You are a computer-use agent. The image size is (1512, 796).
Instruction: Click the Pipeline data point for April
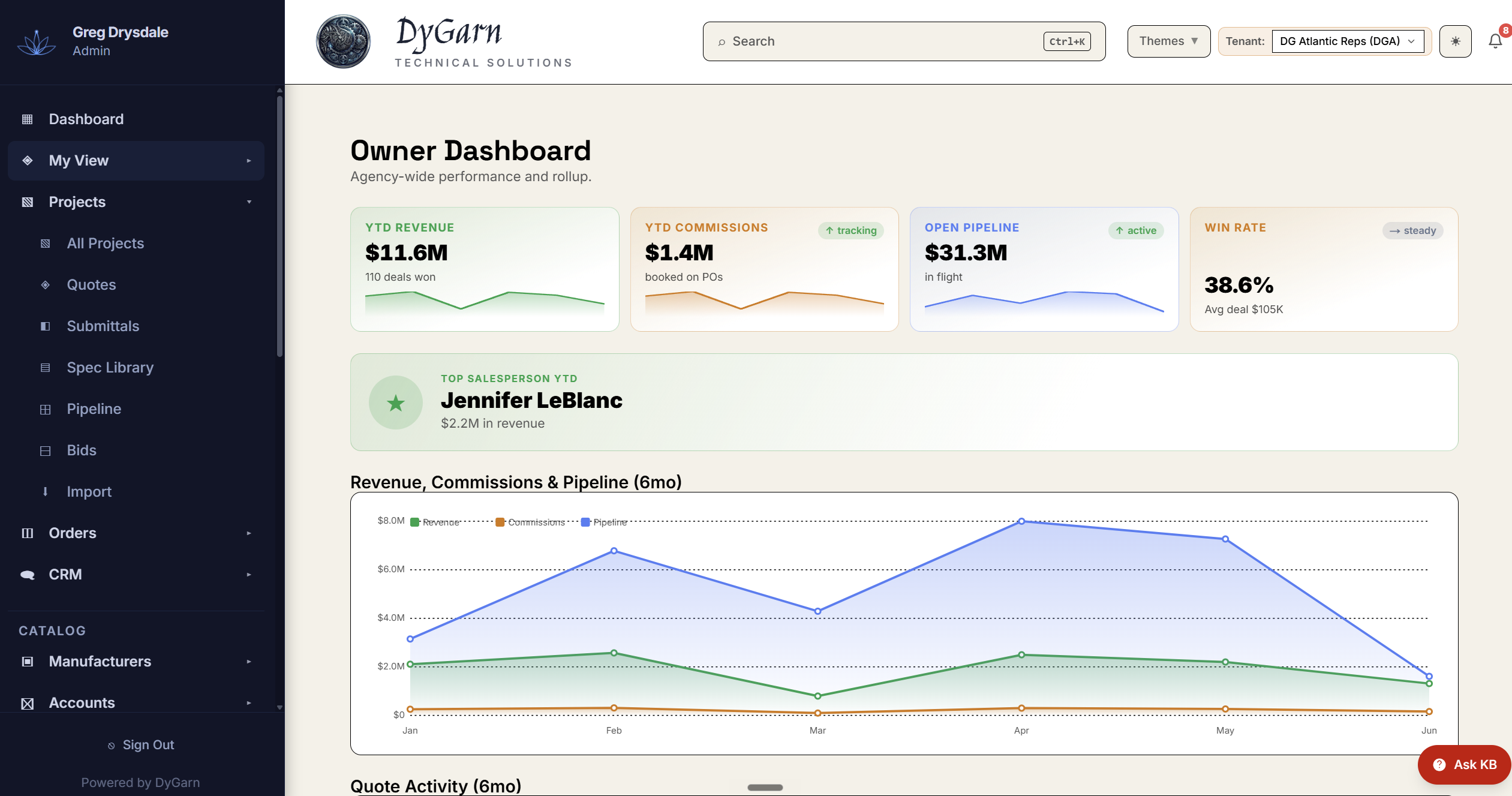point(1021,521)
